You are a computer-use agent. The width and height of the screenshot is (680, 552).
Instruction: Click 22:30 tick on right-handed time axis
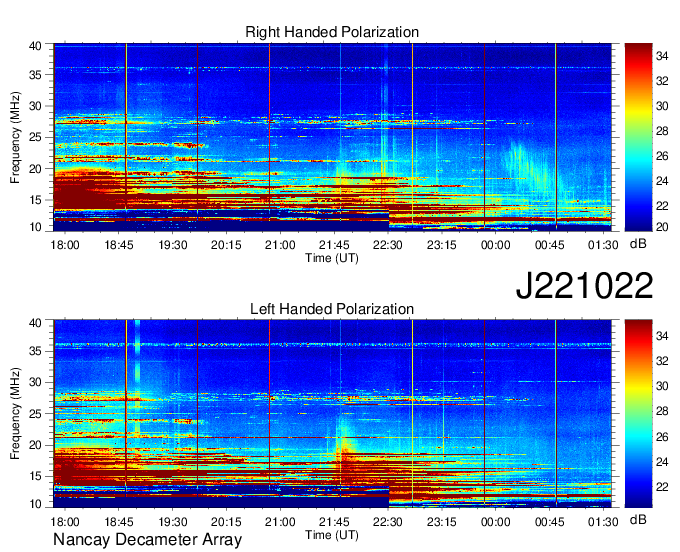(388, 245)
